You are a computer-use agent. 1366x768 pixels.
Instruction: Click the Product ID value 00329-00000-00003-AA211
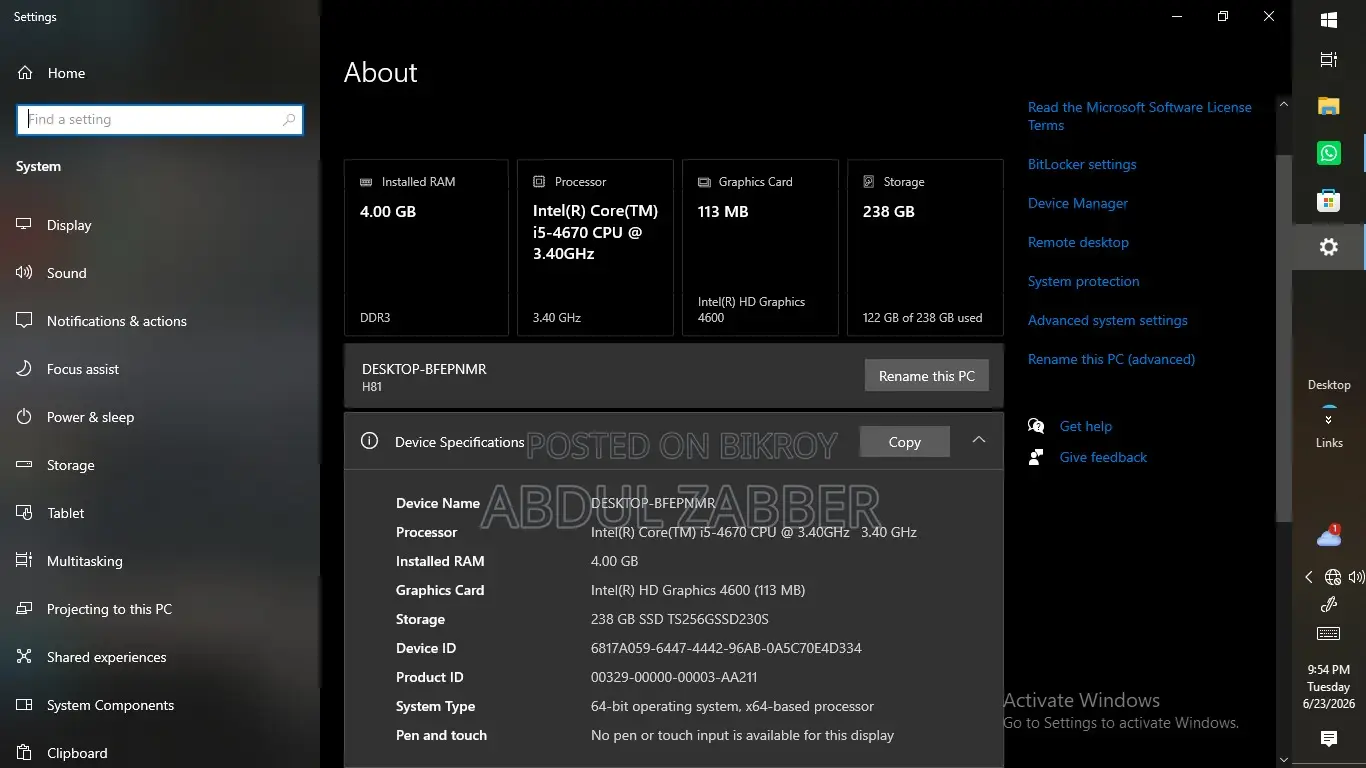pos(674,677)
